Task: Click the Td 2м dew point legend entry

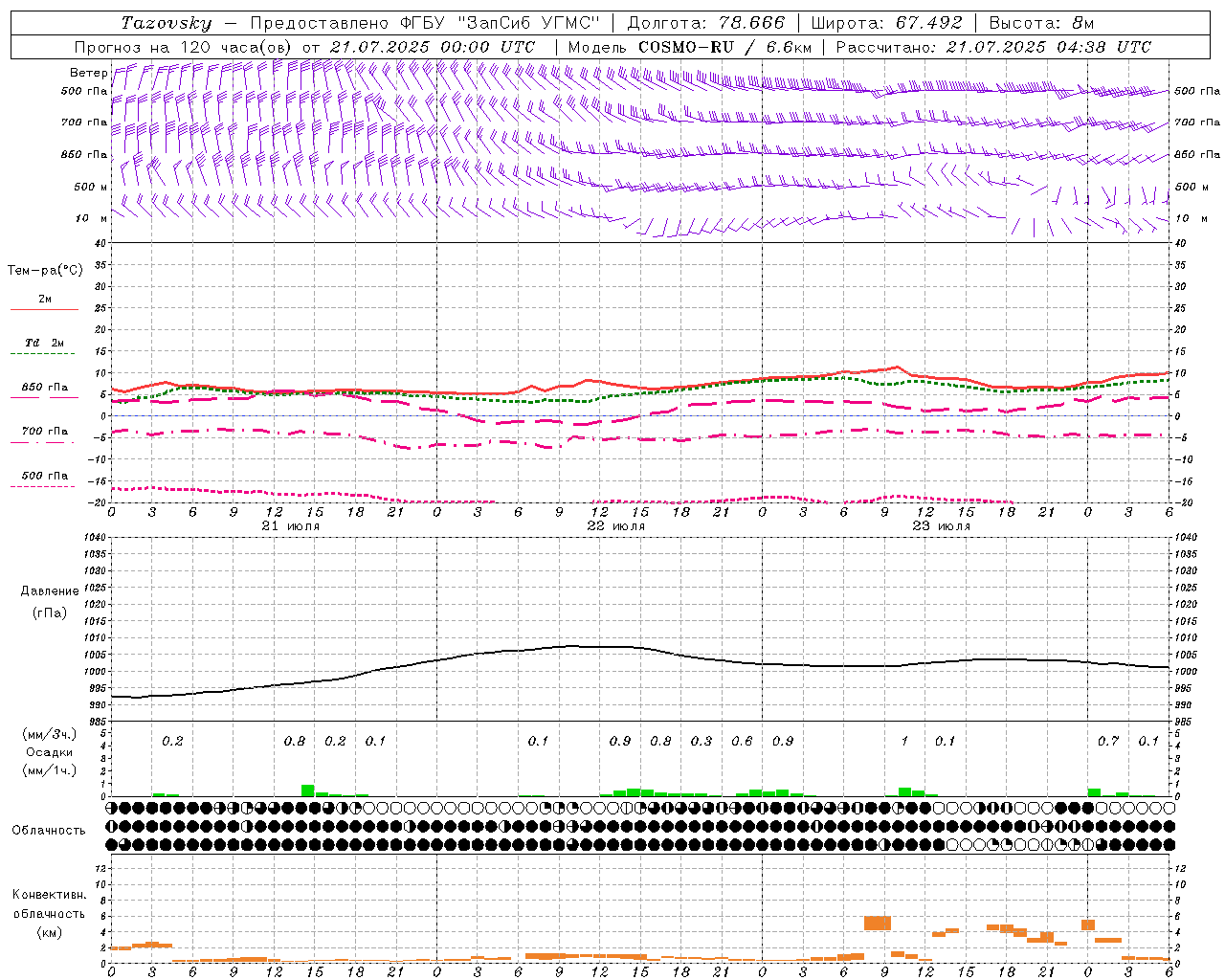Action: click(45, 343)
